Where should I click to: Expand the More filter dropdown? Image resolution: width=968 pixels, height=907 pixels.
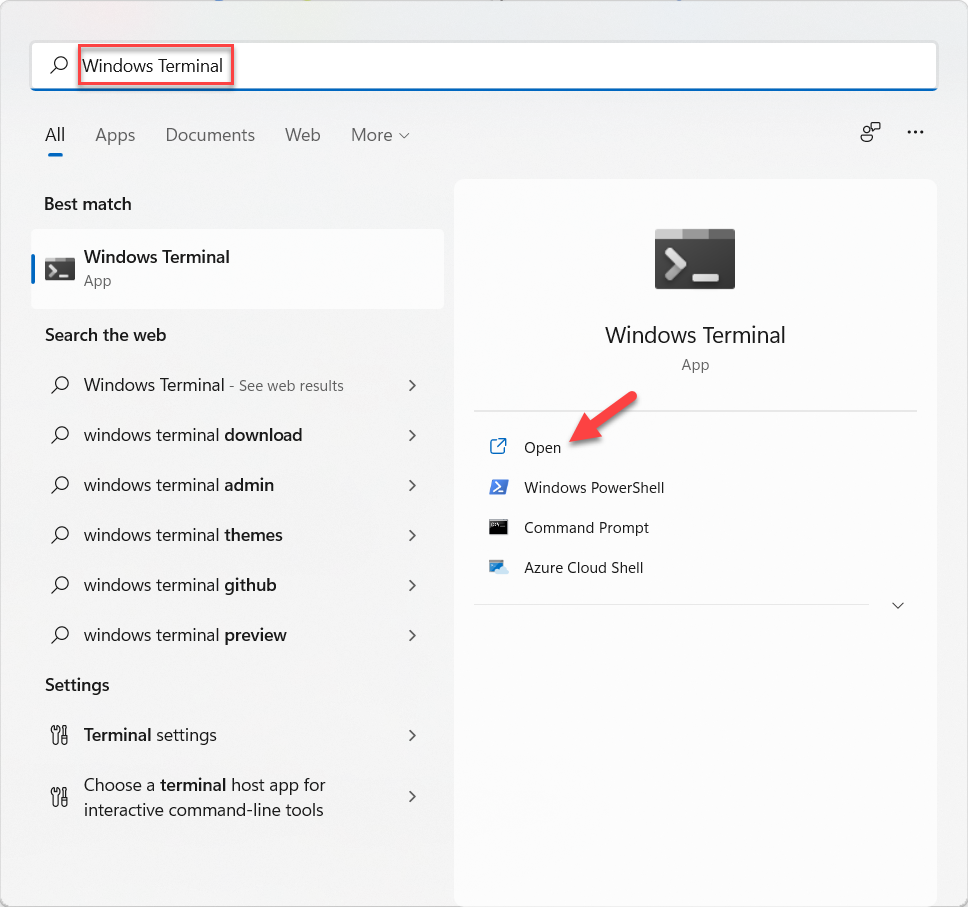click(380, 135)
